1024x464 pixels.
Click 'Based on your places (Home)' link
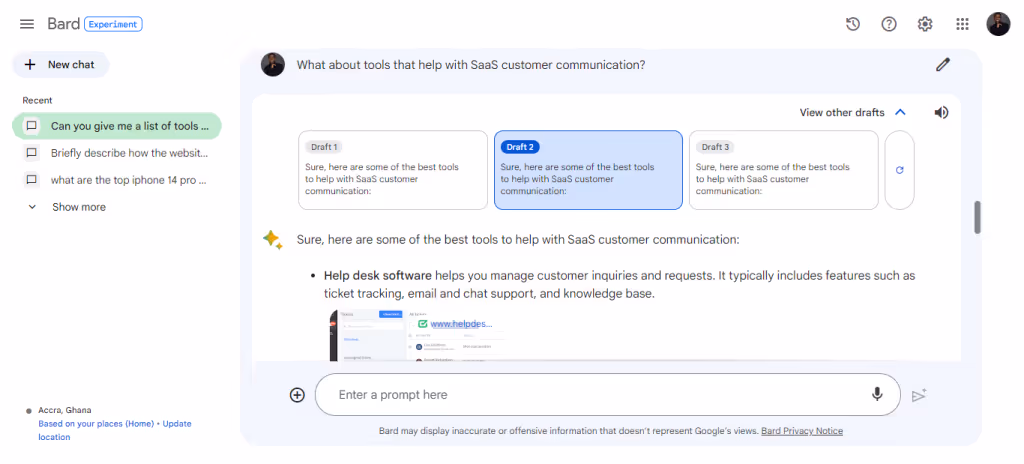[x=96, y=423]
